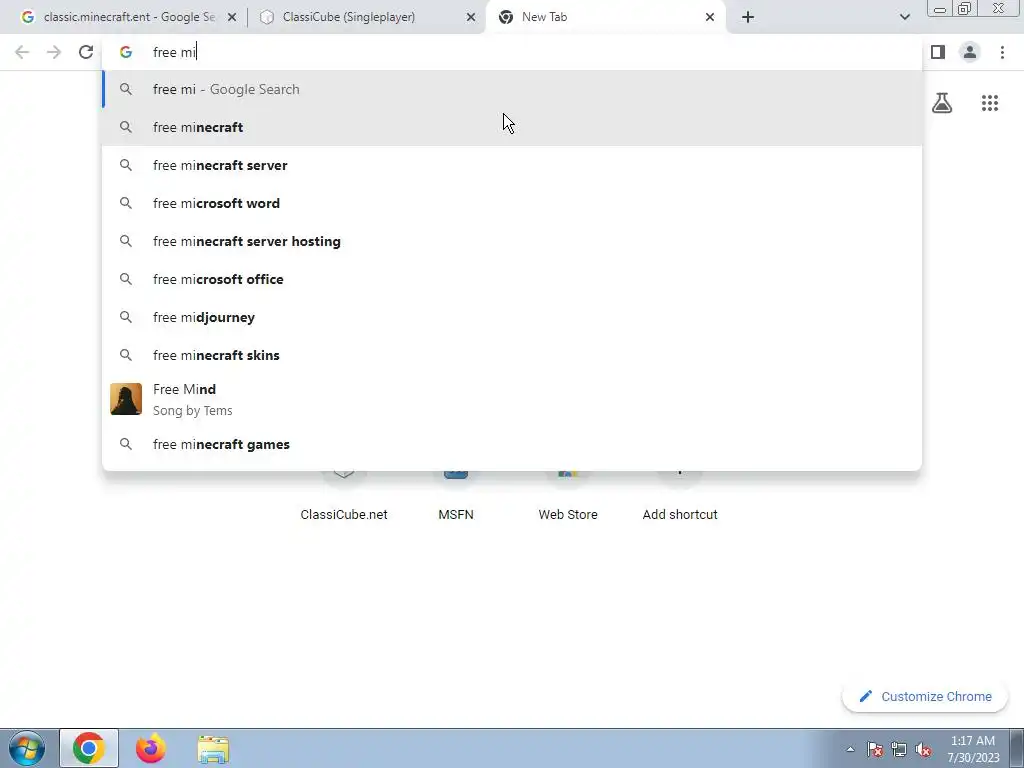Click Chrome icon in the taskbar
This screenshot has width=1024, height=768.
pyautogui.click(x=89, y=748)
